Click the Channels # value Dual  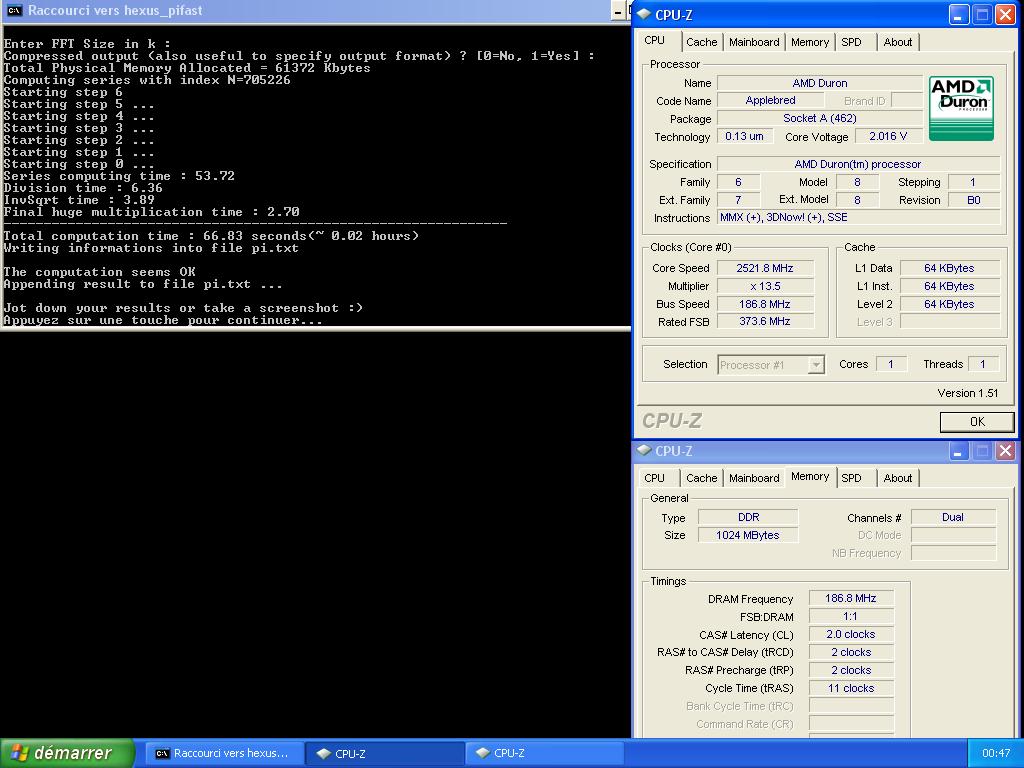pos(953,517)
